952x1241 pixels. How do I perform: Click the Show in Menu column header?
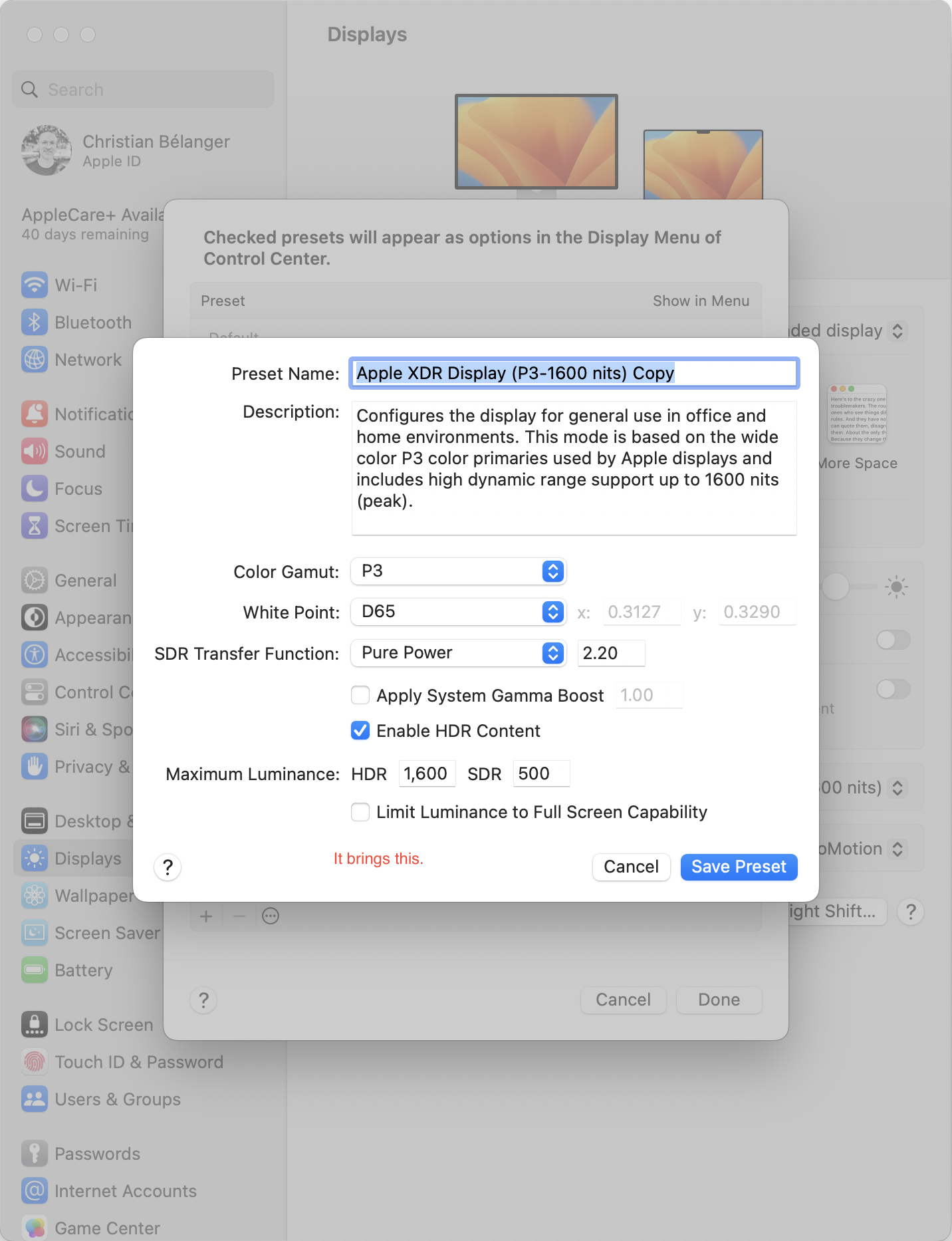point(701,301)
